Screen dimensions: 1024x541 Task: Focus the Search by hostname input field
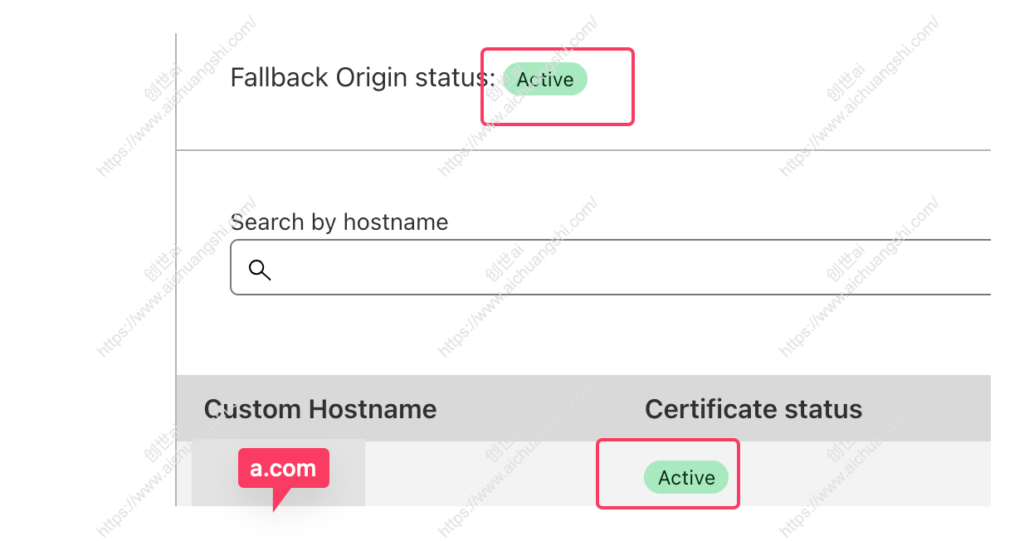(x=611, y=267)
